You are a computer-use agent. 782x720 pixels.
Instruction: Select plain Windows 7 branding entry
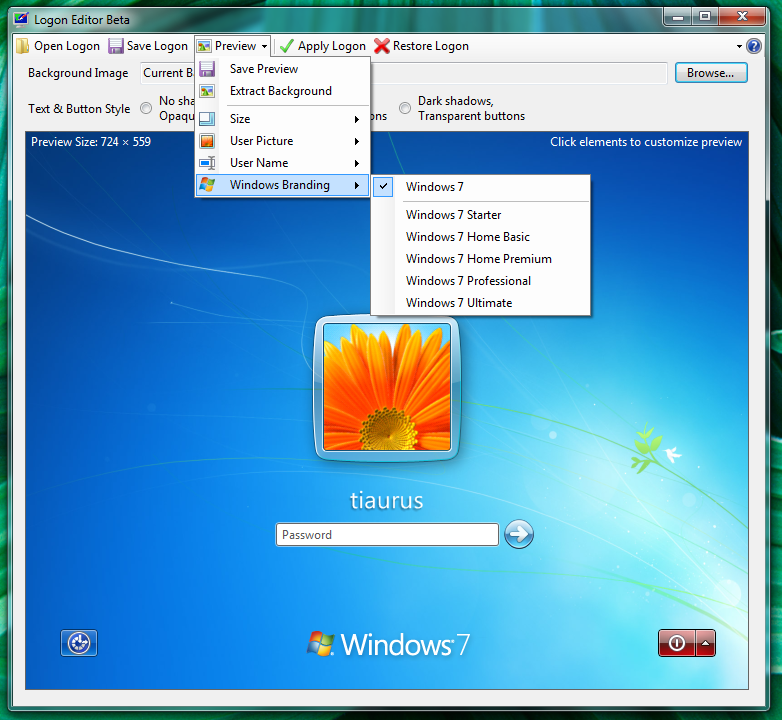(x=481, y=186)
